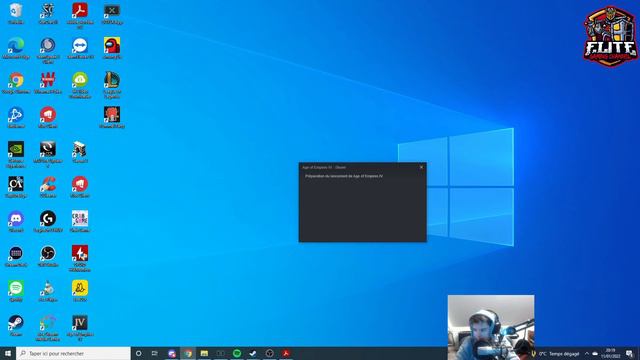Viewport: 640px width, 360px height.
Task: Click the launch preparation message text
Action: [344, 176]
